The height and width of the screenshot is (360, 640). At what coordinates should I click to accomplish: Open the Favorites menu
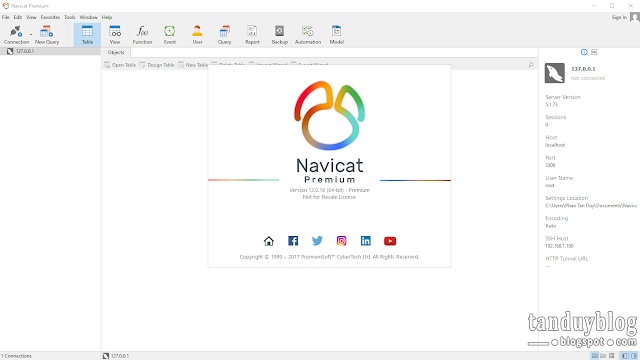coord(50,17)
